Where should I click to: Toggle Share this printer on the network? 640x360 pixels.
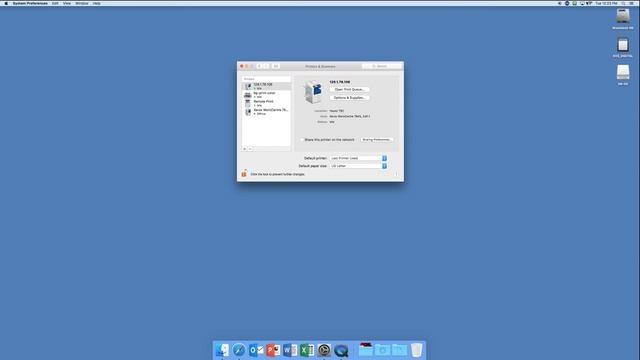click(302, 140)
